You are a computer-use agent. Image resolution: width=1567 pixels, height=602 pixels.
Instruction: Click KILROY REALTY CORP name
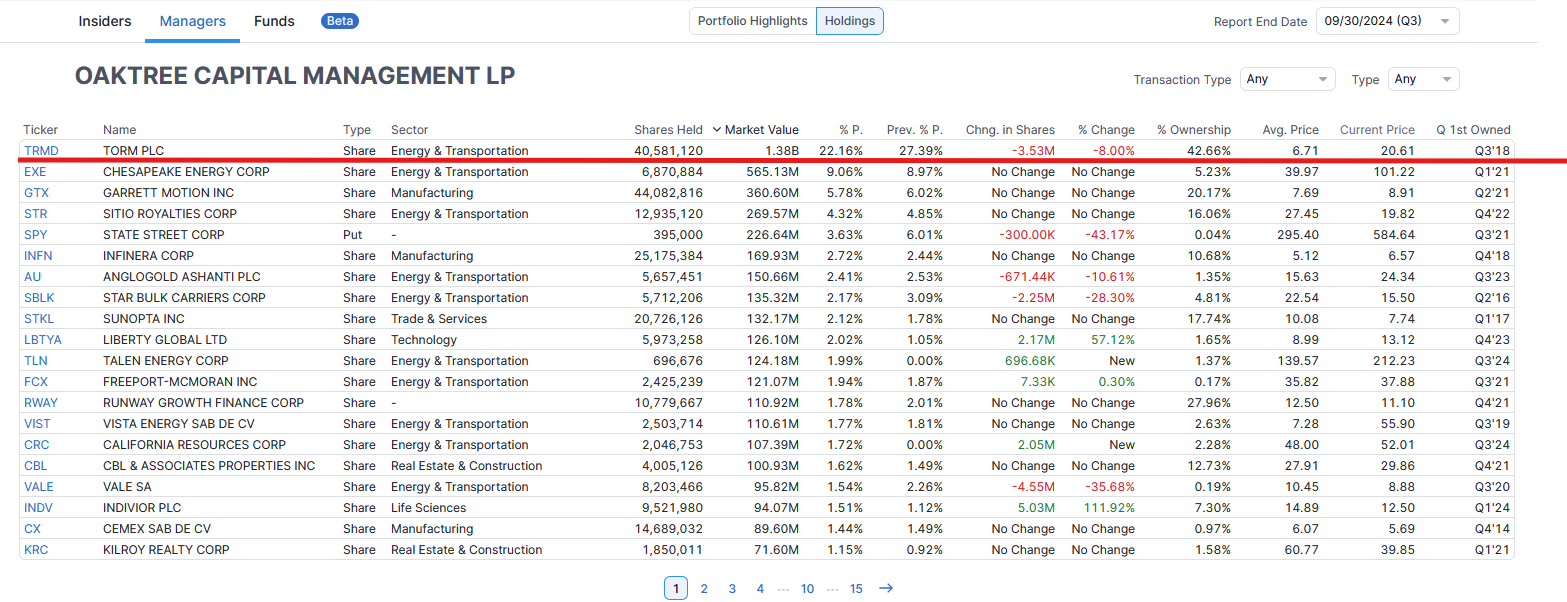pos(166,550)
